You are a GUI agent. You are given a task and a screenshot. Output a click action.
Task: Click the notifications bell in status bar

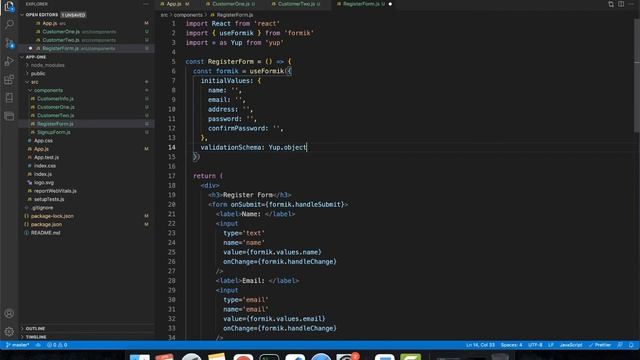pos(631,345)
